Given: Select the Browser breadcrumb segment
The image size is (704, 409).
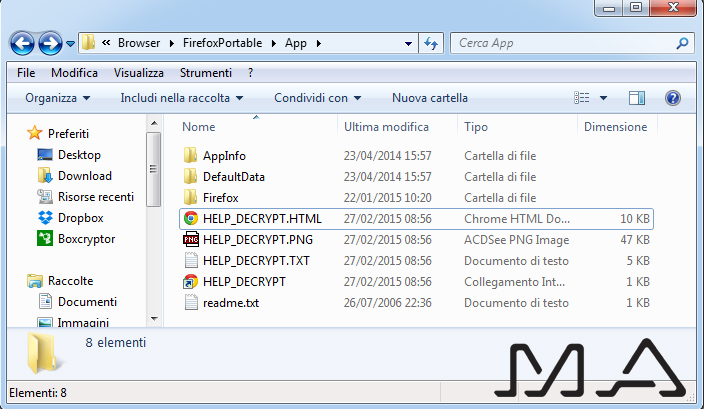Looking at the screenshot, I should tap(139, 43).
